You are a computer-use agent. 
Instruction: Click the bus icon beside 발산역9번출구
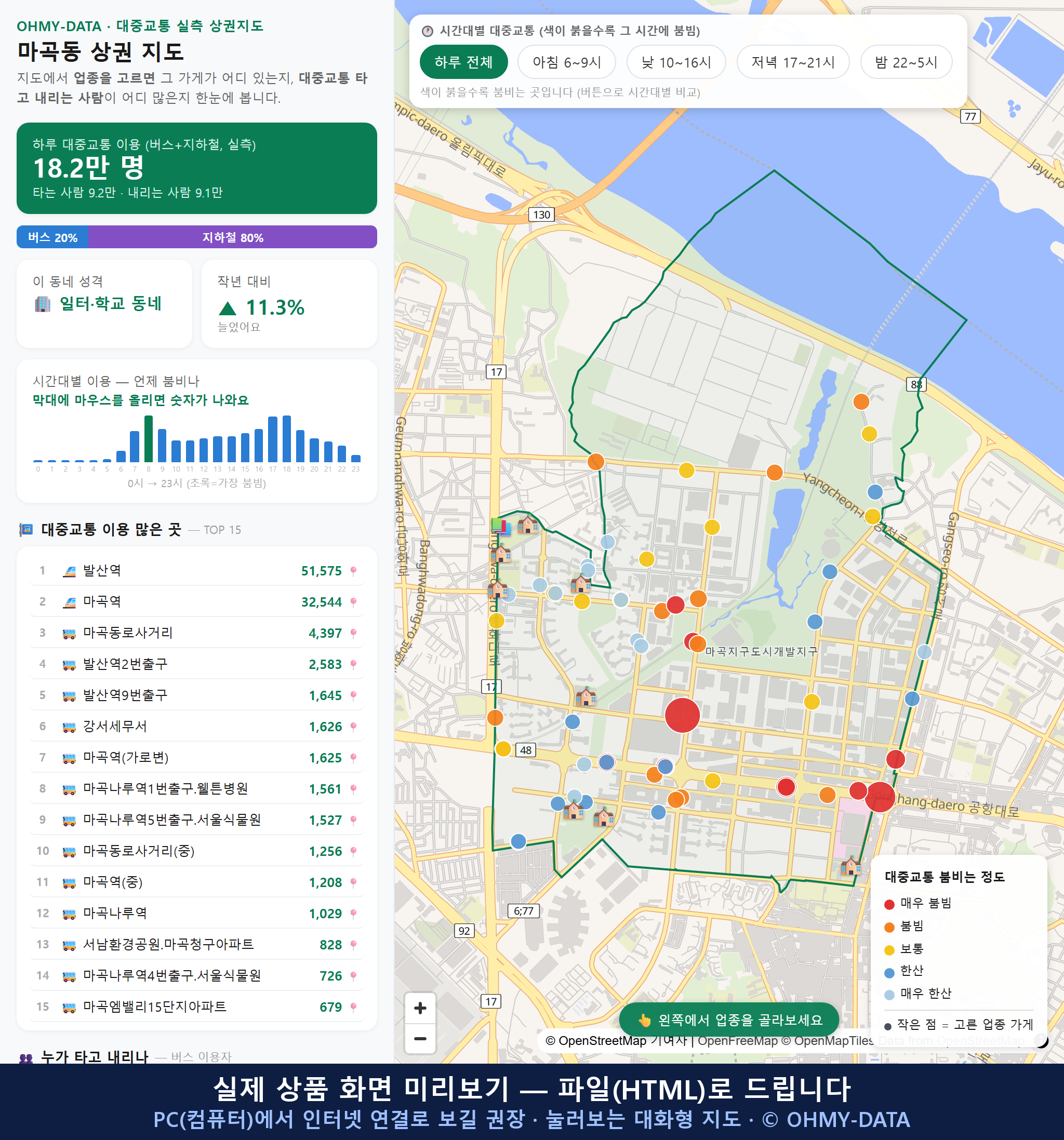pyautogui.click(x=69, y=695)
